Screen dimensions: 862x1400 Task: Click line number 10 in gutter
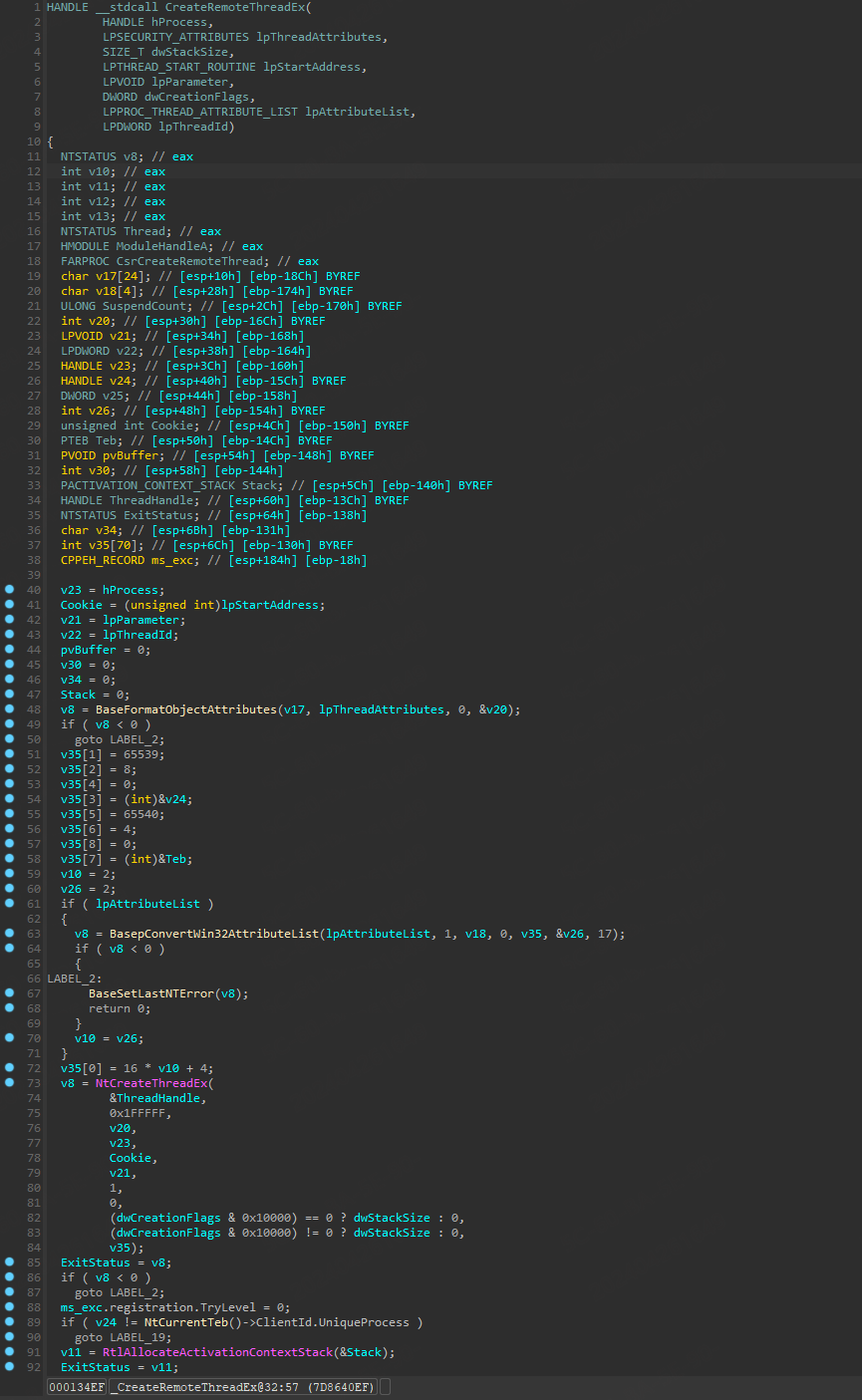[34, 141]
